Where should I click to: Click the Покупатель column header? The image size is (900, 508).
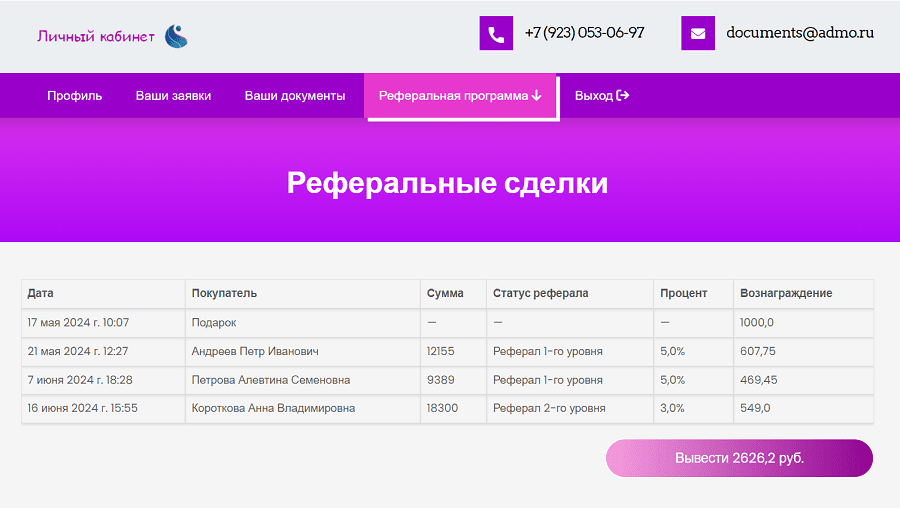pyautogui.click(x=224, y=293)
